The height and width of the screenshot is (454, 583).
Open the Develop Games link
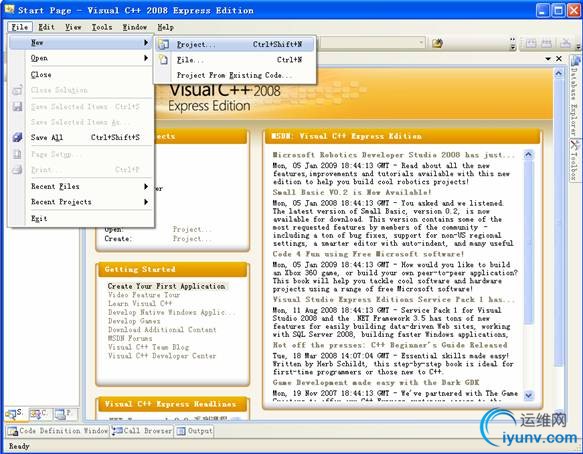point(134,321)
